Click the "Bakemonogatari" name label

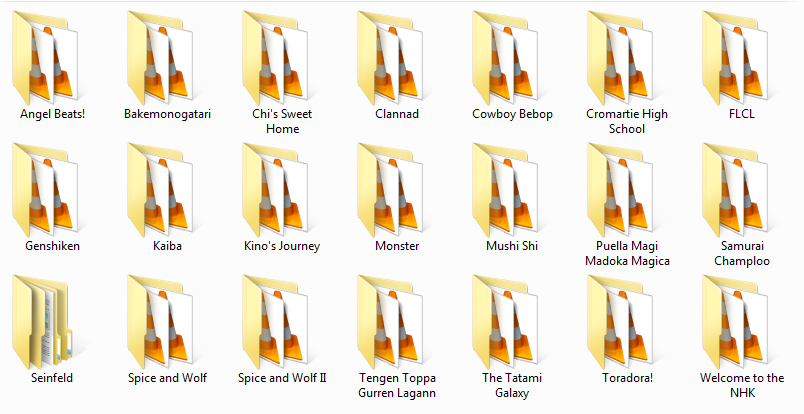(167, 114)
